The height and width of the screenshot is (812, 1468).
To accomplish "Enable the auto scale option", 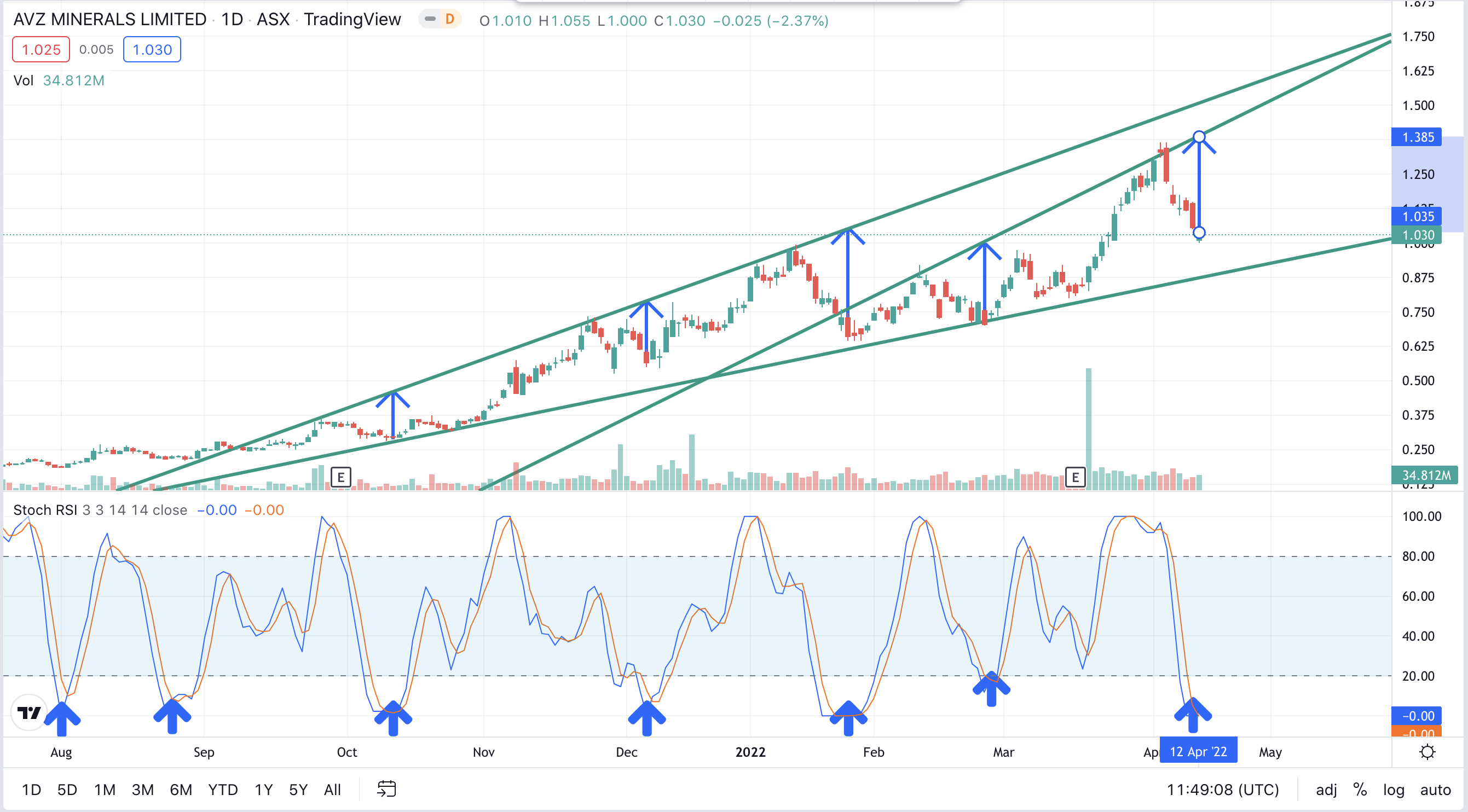I will (1435, 789).
